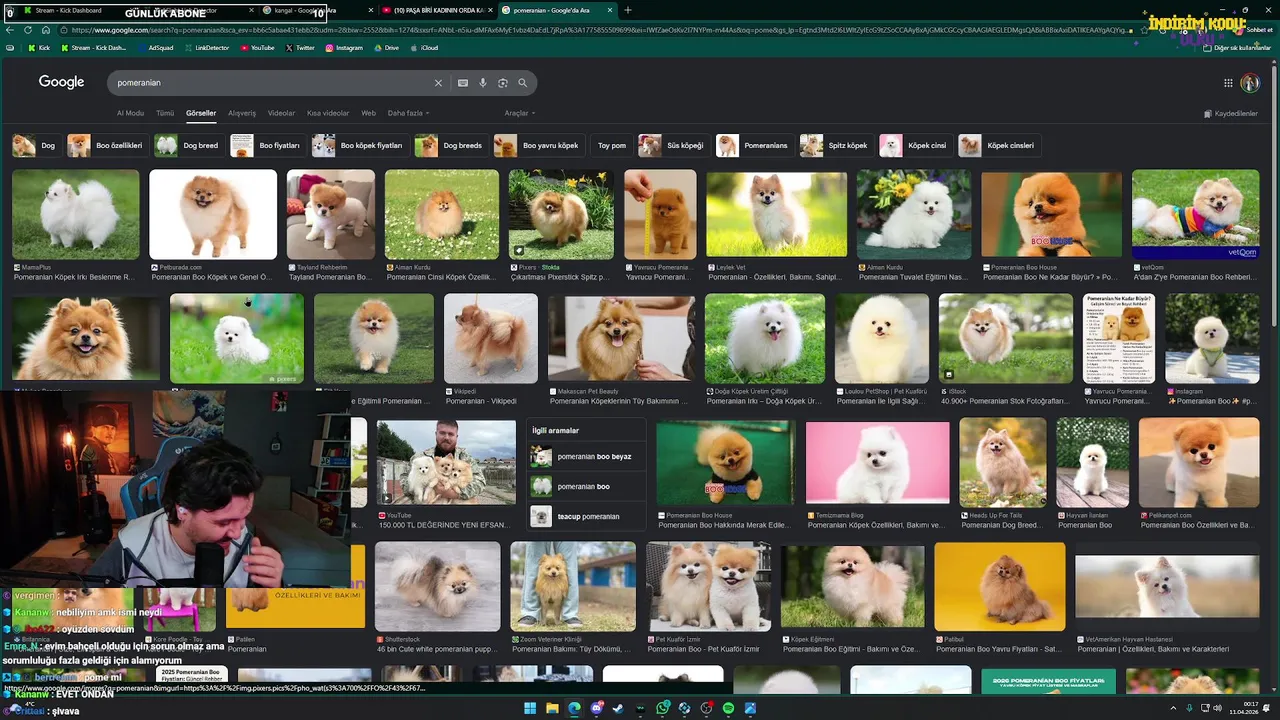Open Twitter bookmark in bookmarks bar
The height and width of the screenshot is (720, 1280).
click(x=300, y=47)
